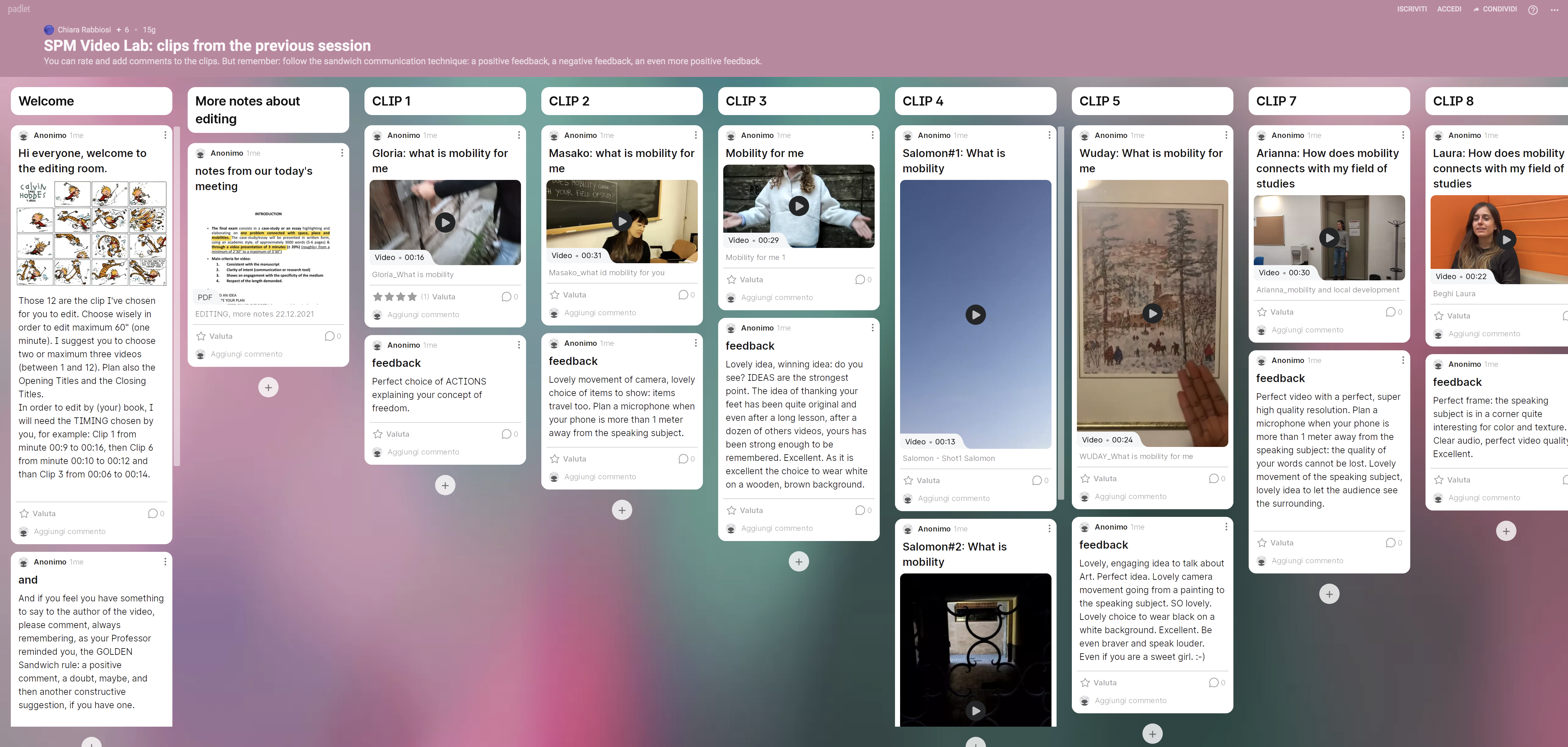Toggle Valuta star on welcome post

pos(25,513)
